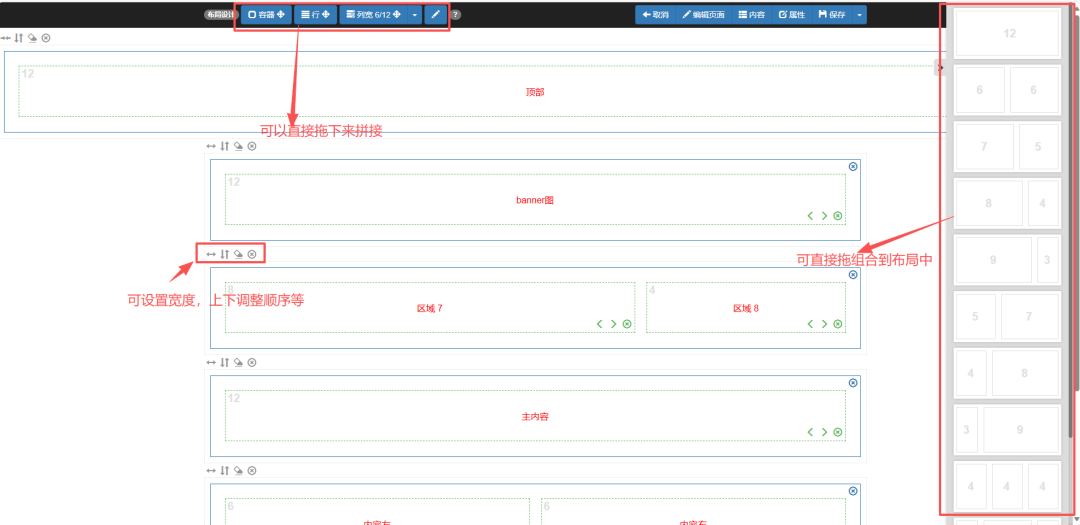Remove the 区域 7 container with its gray X icon

tap(252, 254)
